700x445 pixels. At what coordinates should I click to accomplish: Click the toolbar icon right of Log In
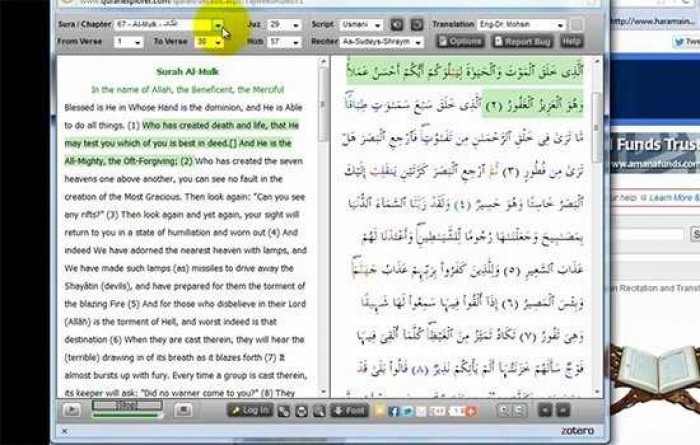(x=283, y=411)
